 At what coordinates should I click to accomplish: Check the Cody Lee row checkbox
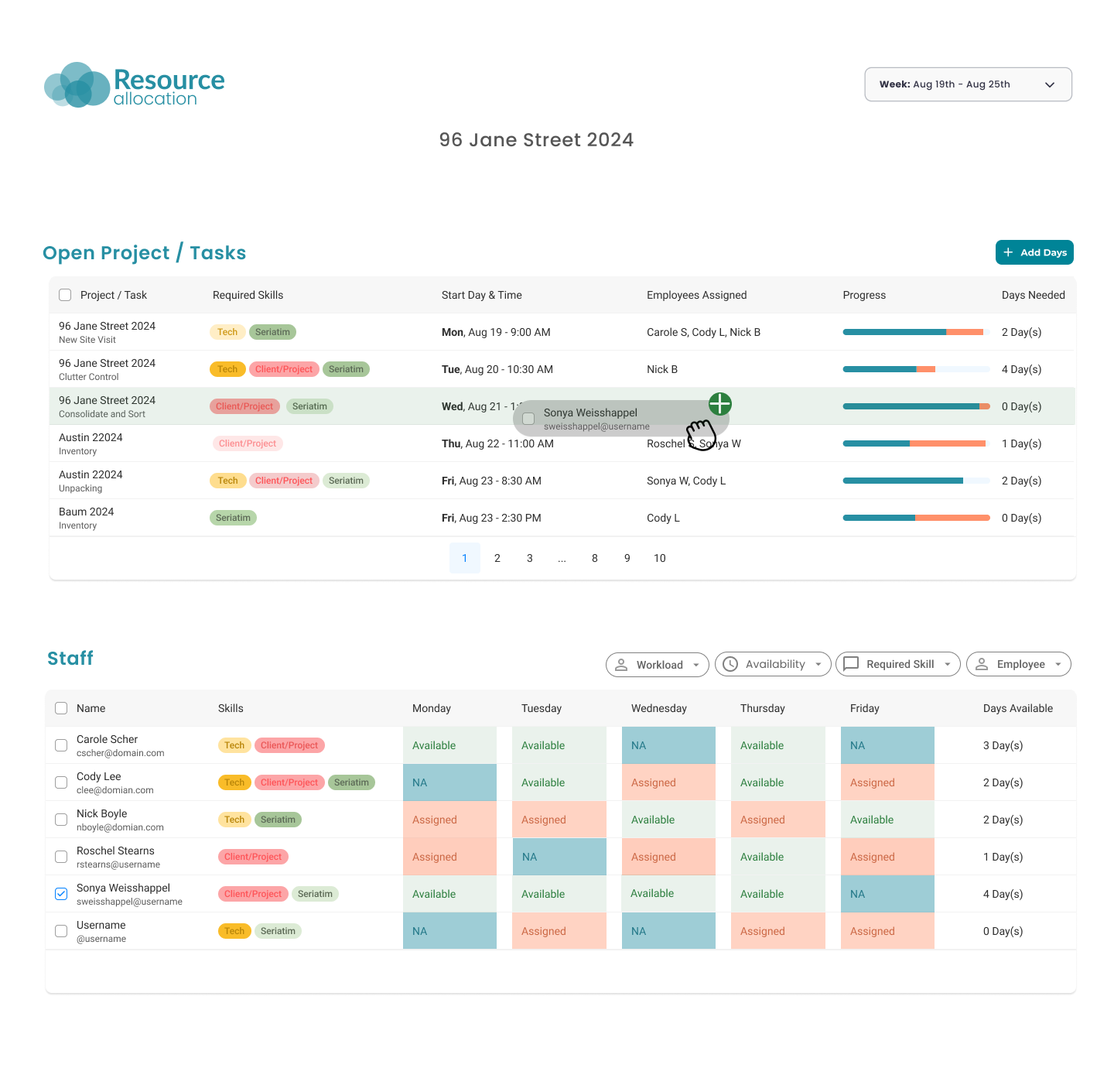61,782
